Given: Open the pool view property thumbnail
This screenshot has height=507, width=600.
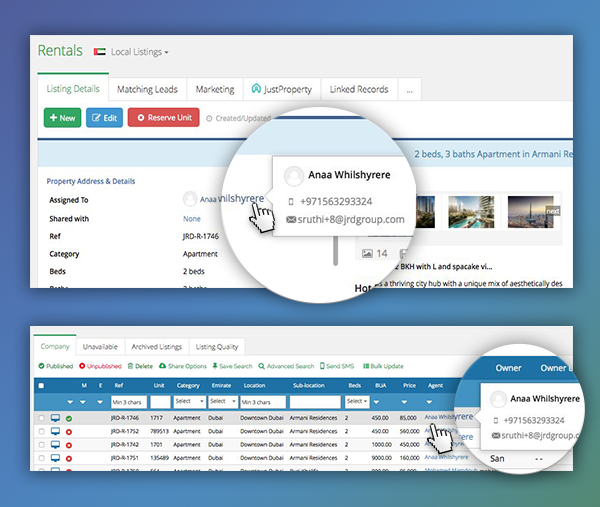Looking at the screenshot, I should (x=471, y=212).
